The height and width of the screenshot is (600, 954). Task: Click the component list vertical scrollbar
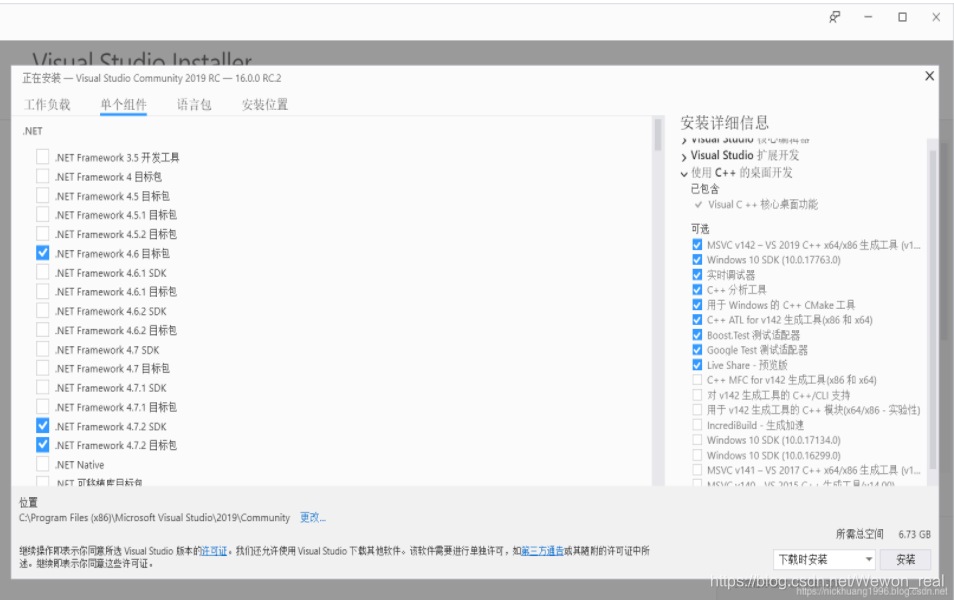pyautogui.click(x=658, y=134)
